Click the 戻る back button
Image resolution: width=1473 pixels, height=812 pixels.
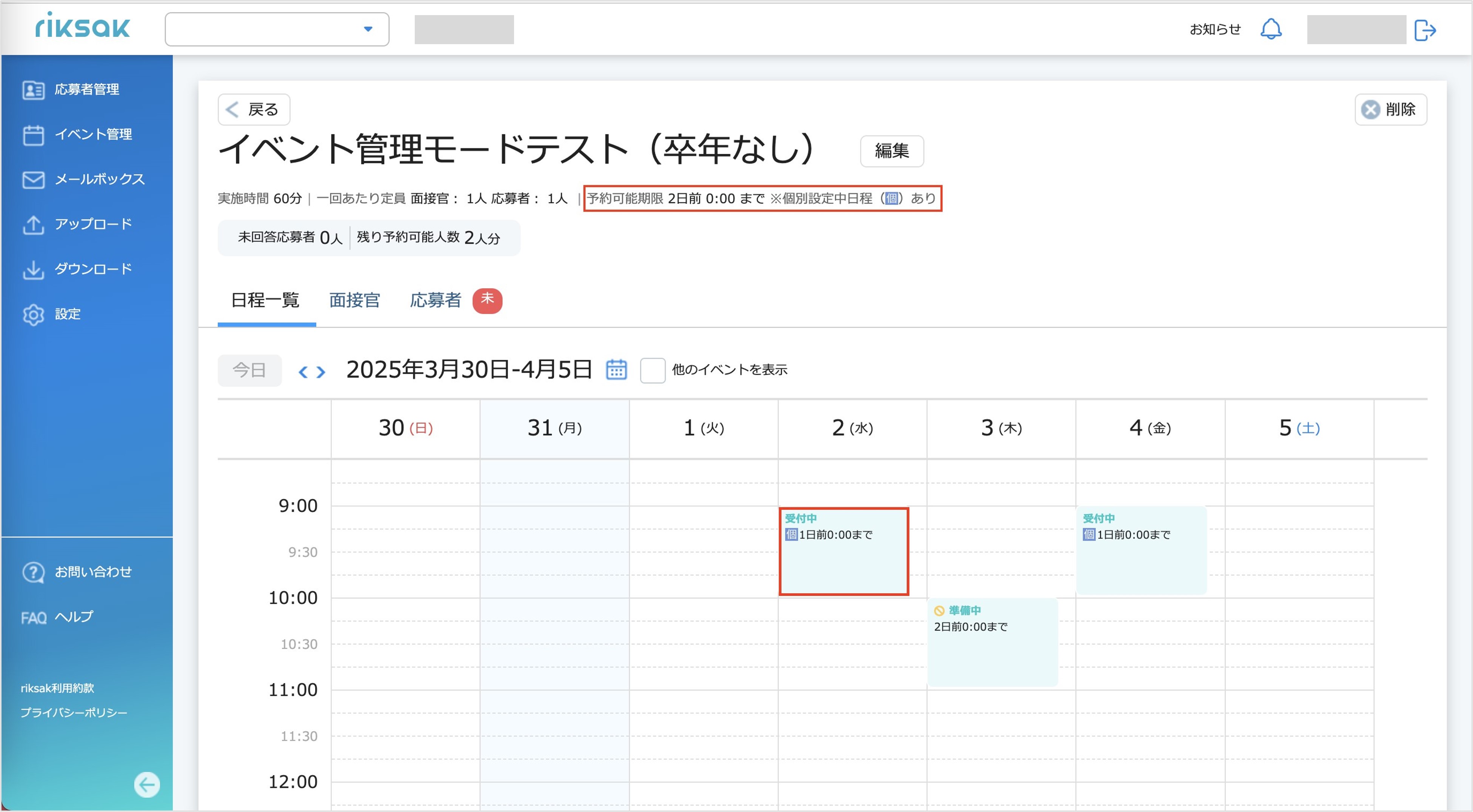tap(254, 109)
